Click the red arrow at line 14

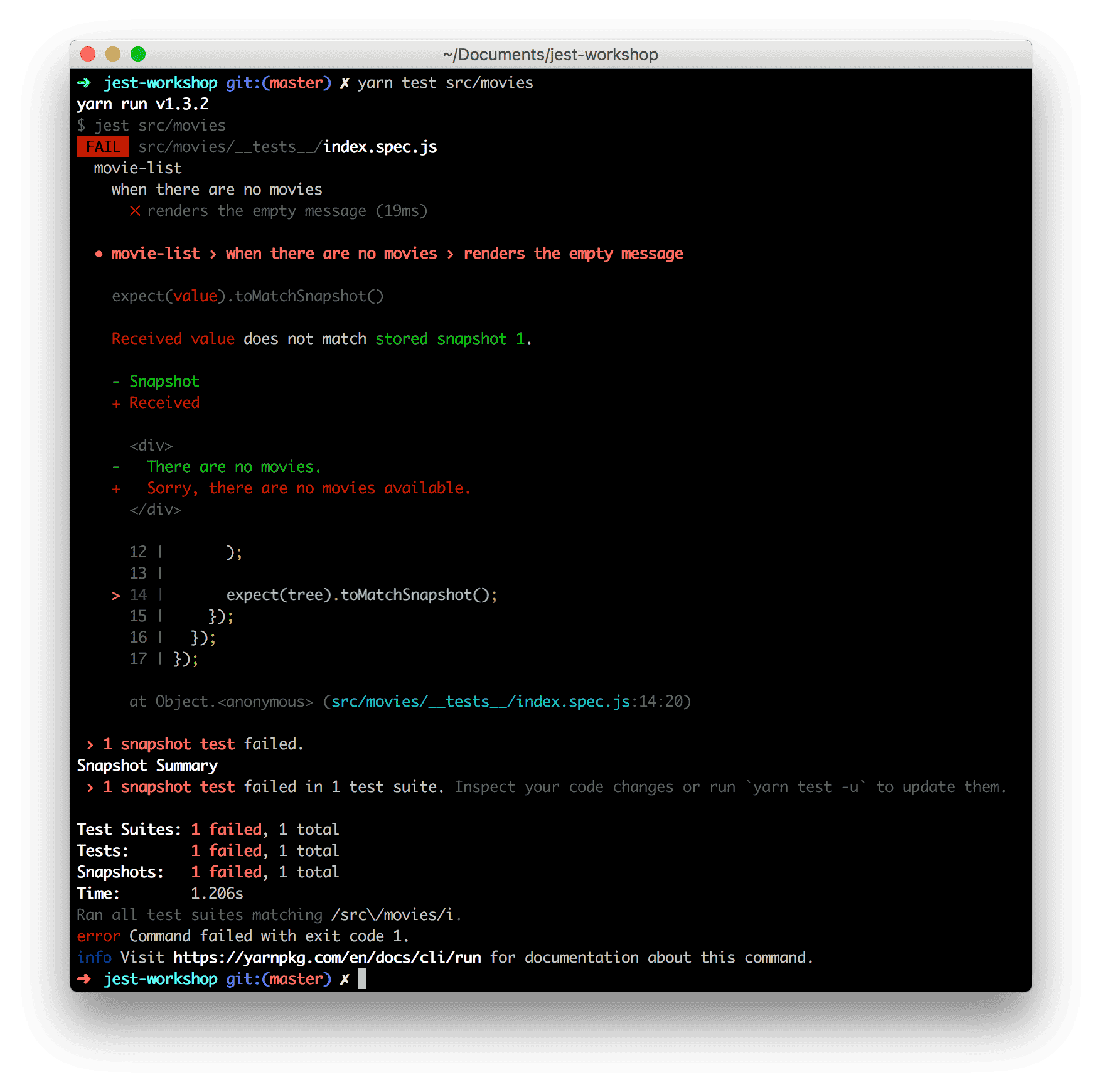[116, 596]
